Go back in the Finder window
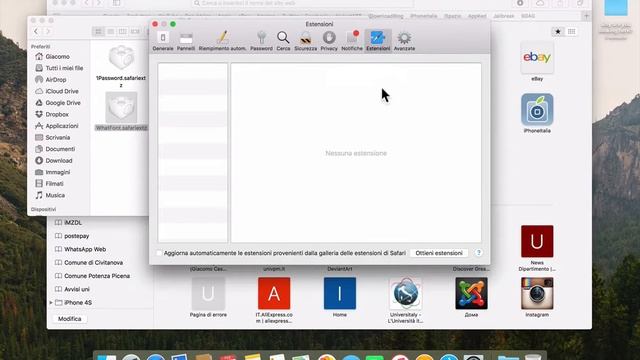 (x=36, y=31)
